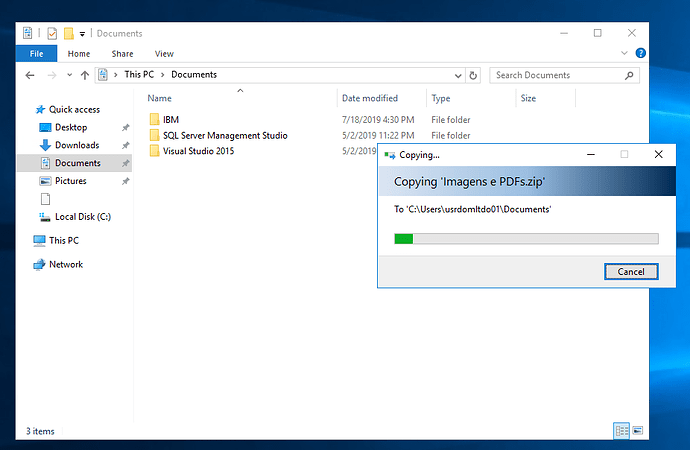
Task: Click the destination path text in Copying dialog
Action: coord(473,209)
